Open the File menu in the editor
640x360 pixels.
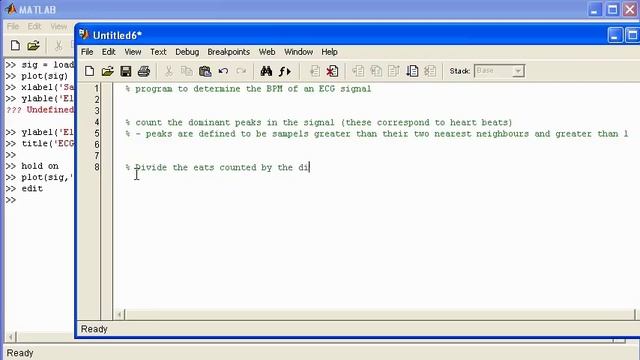(87, 52)
